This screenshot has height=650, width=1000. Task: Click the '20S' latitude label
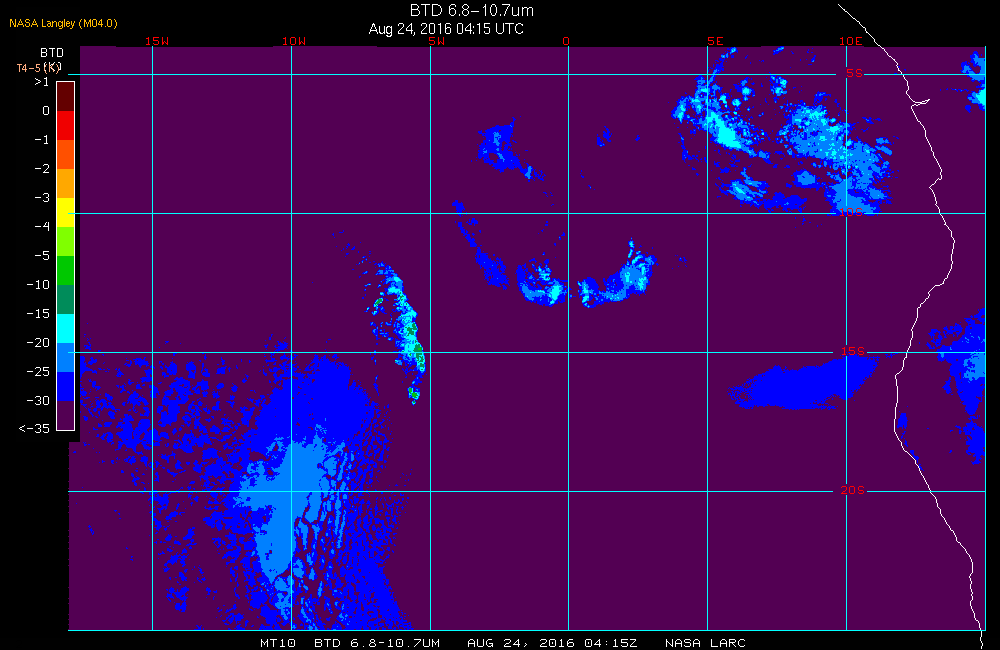[x=853, y=490]
